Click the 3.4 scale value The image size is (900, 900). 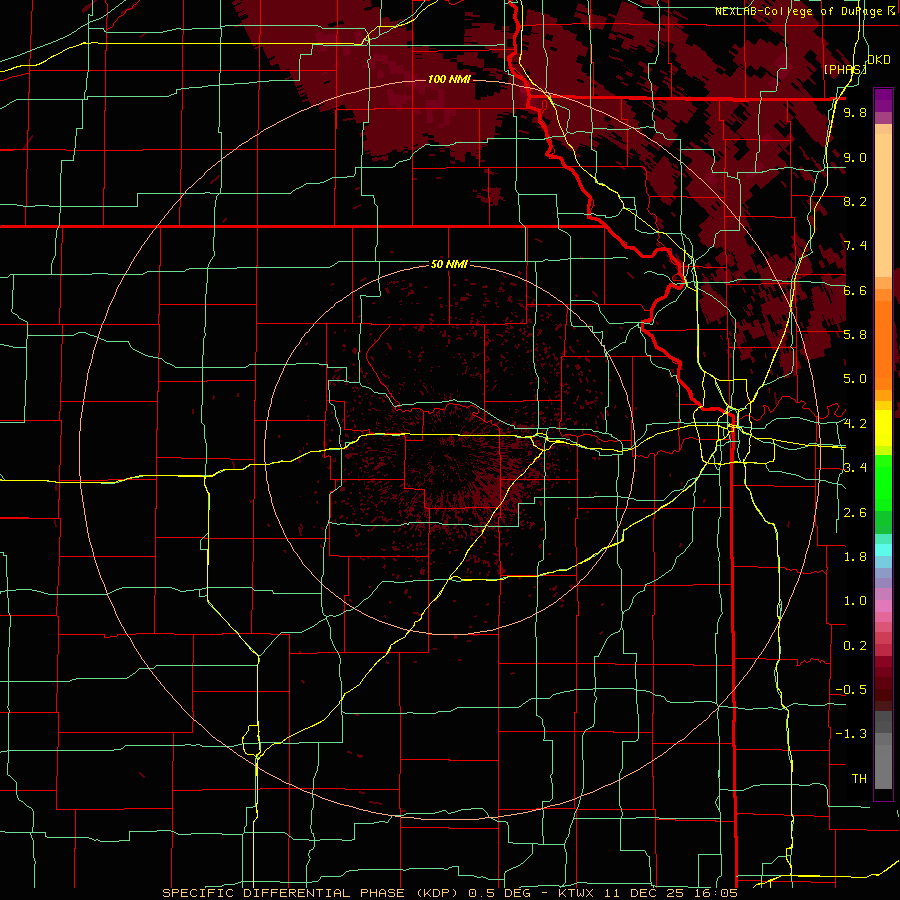[855, 468]
